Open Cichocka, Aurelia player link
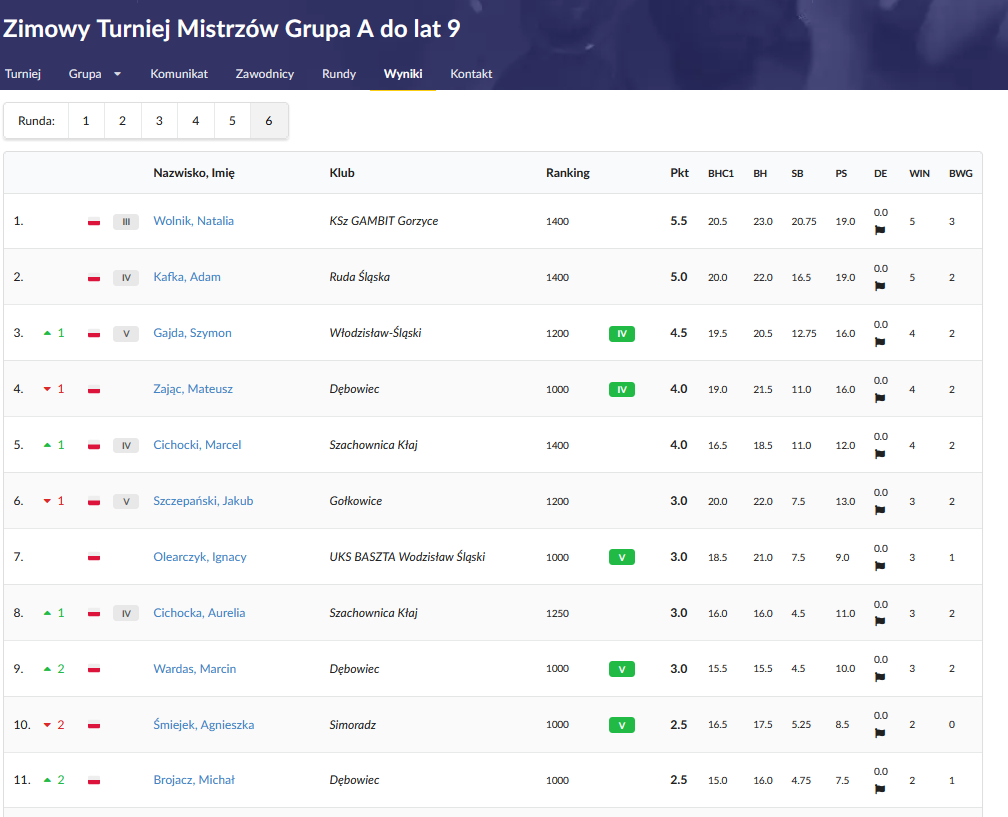 tap(199, 613)
